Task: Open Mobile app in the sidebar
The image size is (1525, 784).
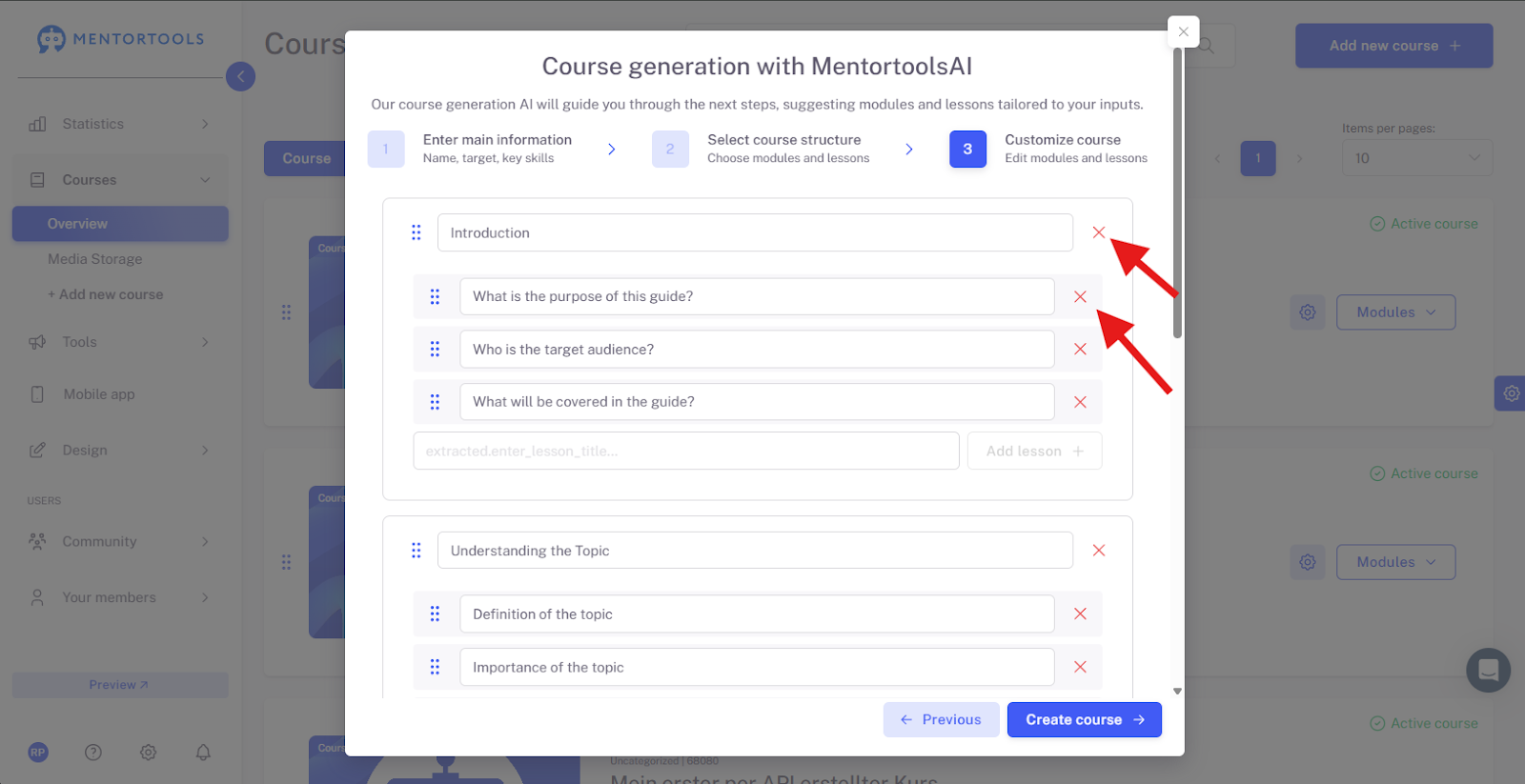Action: (98, 394)
